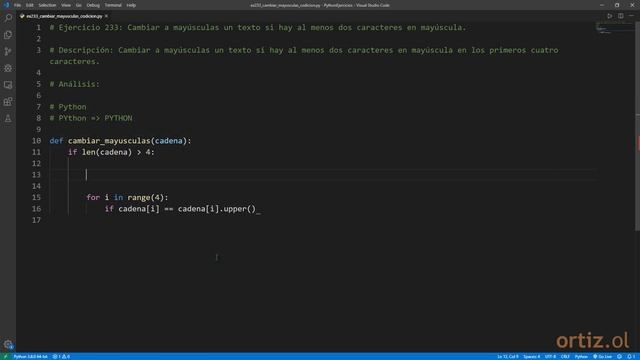Click 'cadena[i].upper()' on line 16

pos(217,209)
